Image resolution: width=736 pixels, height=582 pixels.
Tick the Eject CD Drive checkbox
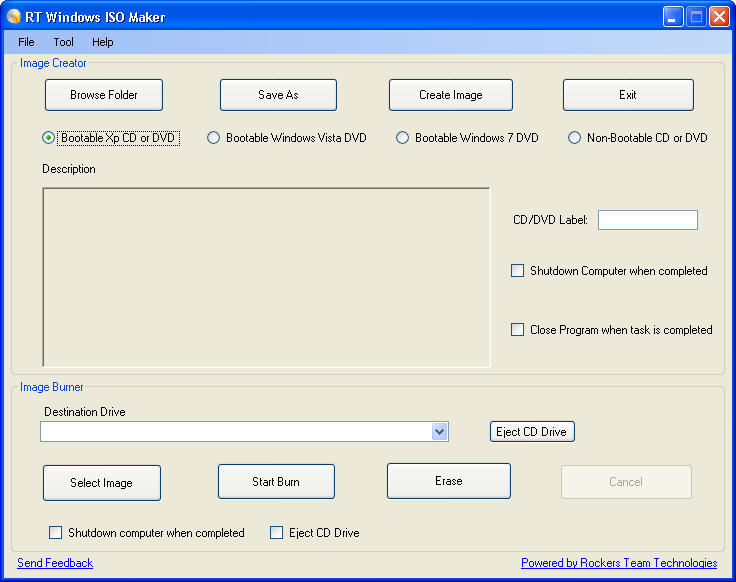[277, 533]
